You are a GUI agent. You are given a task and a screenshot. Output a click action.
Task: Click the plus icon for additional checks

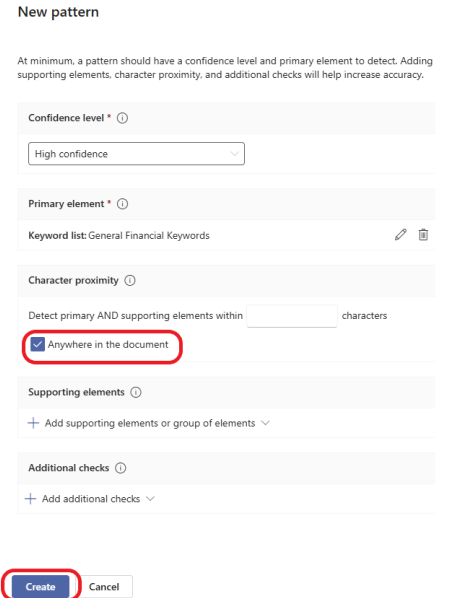30,498
